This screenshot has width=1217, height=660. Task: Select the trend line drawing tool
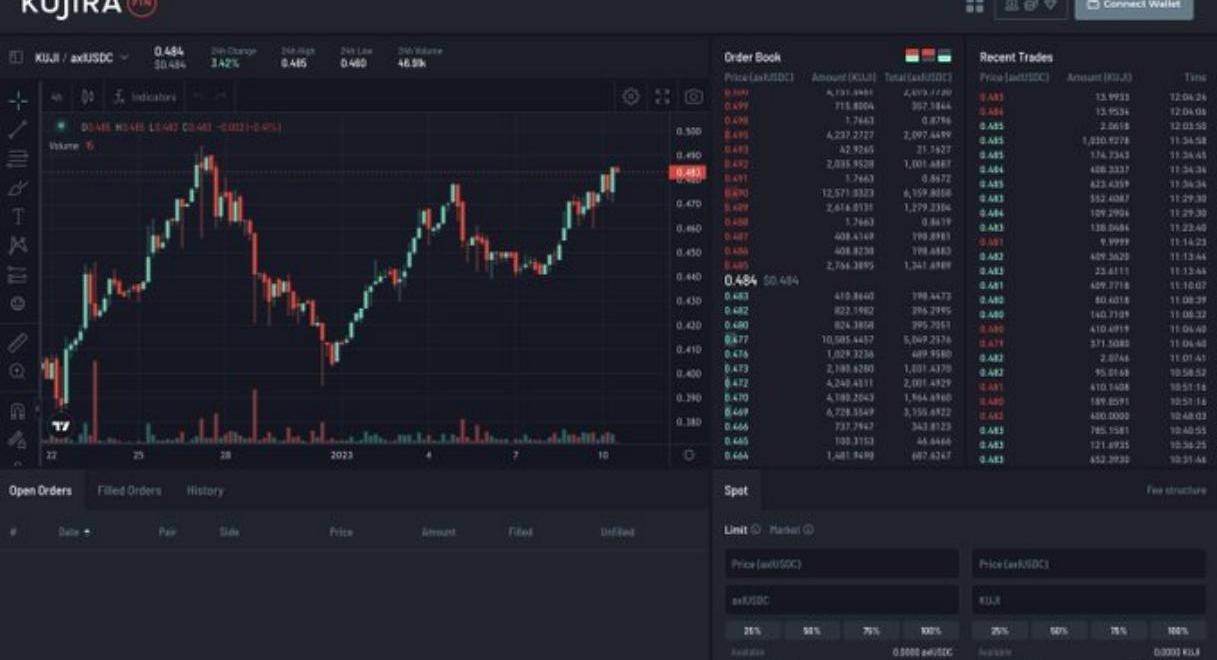click(x=18, y=129)
